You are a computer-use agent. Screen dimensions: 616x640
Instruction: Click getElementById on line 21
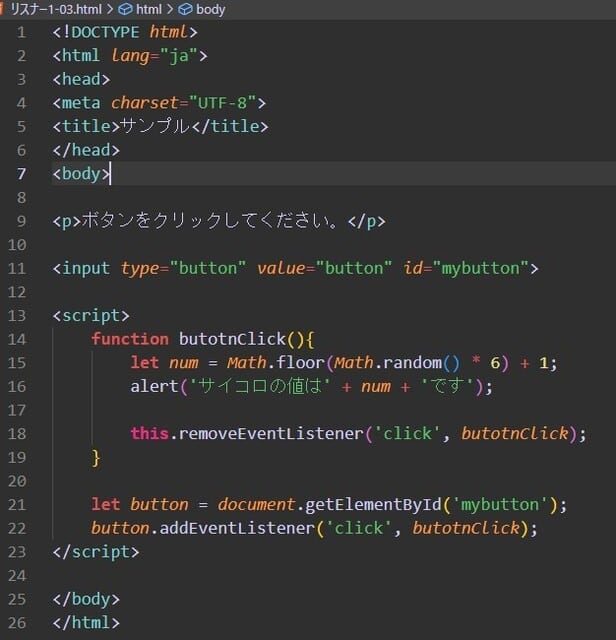364,504
